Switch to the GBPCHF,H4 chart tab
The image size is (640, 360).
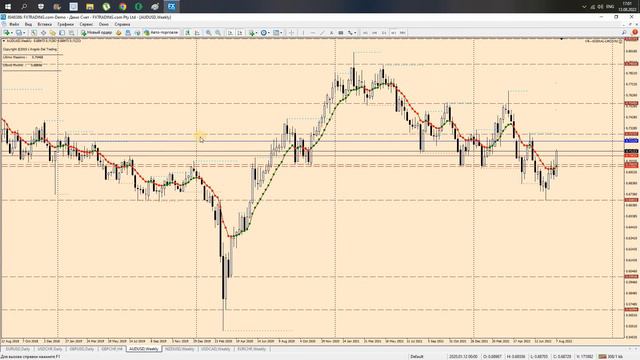[111, 349]
